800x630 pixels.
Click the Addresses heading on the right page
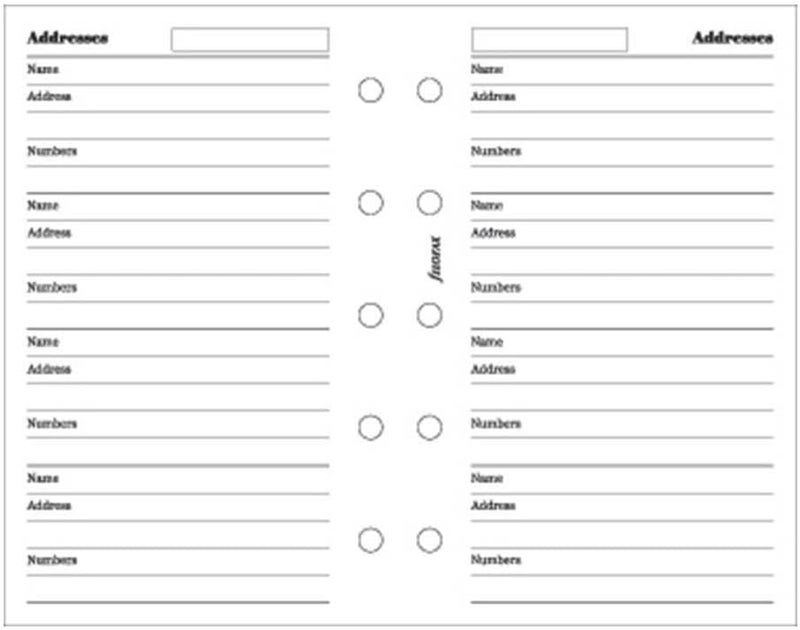pyautogui.click(x=732, y=38)
